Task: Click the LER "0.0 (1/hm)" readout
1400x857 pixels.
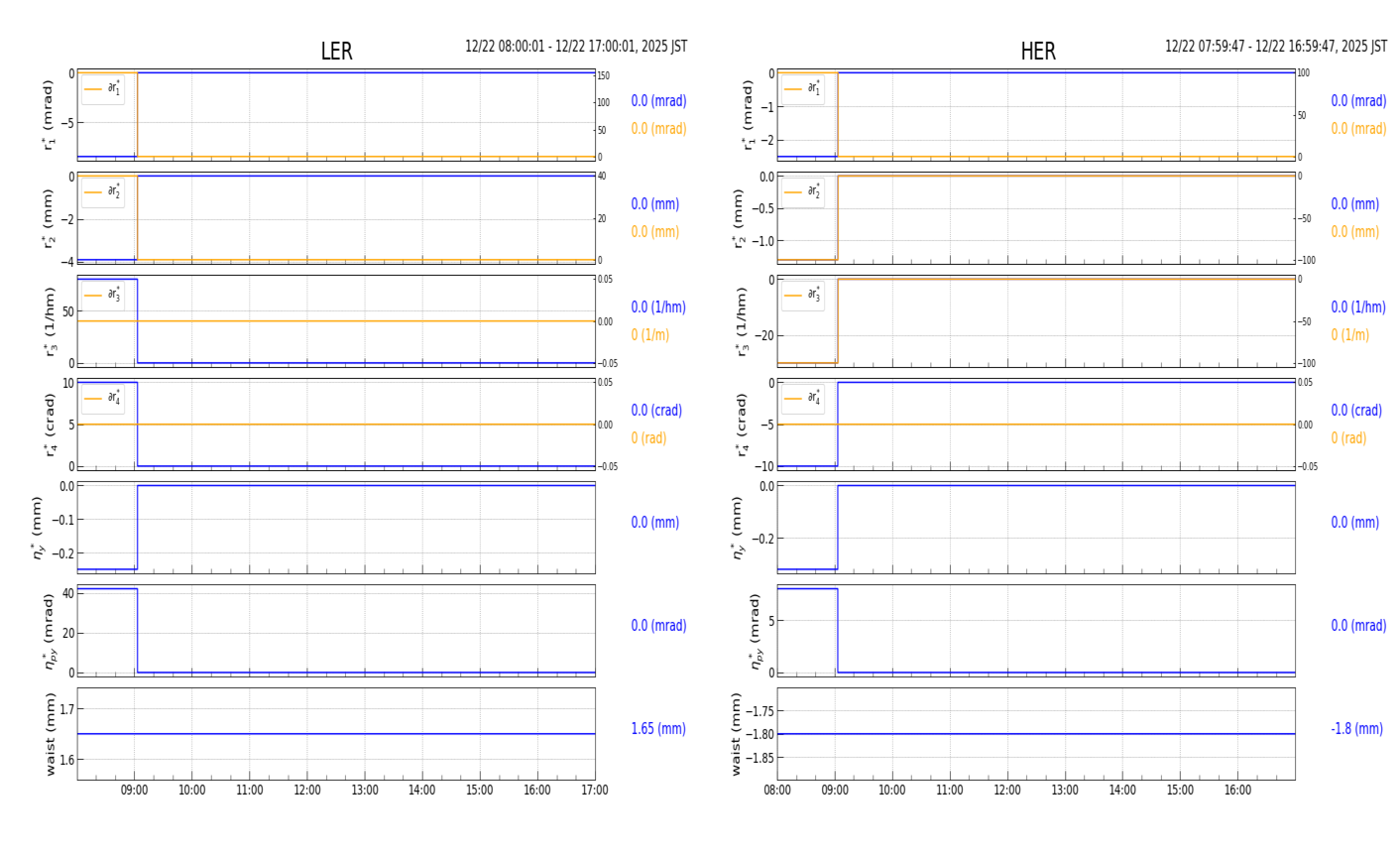Action: coord(658,307)
